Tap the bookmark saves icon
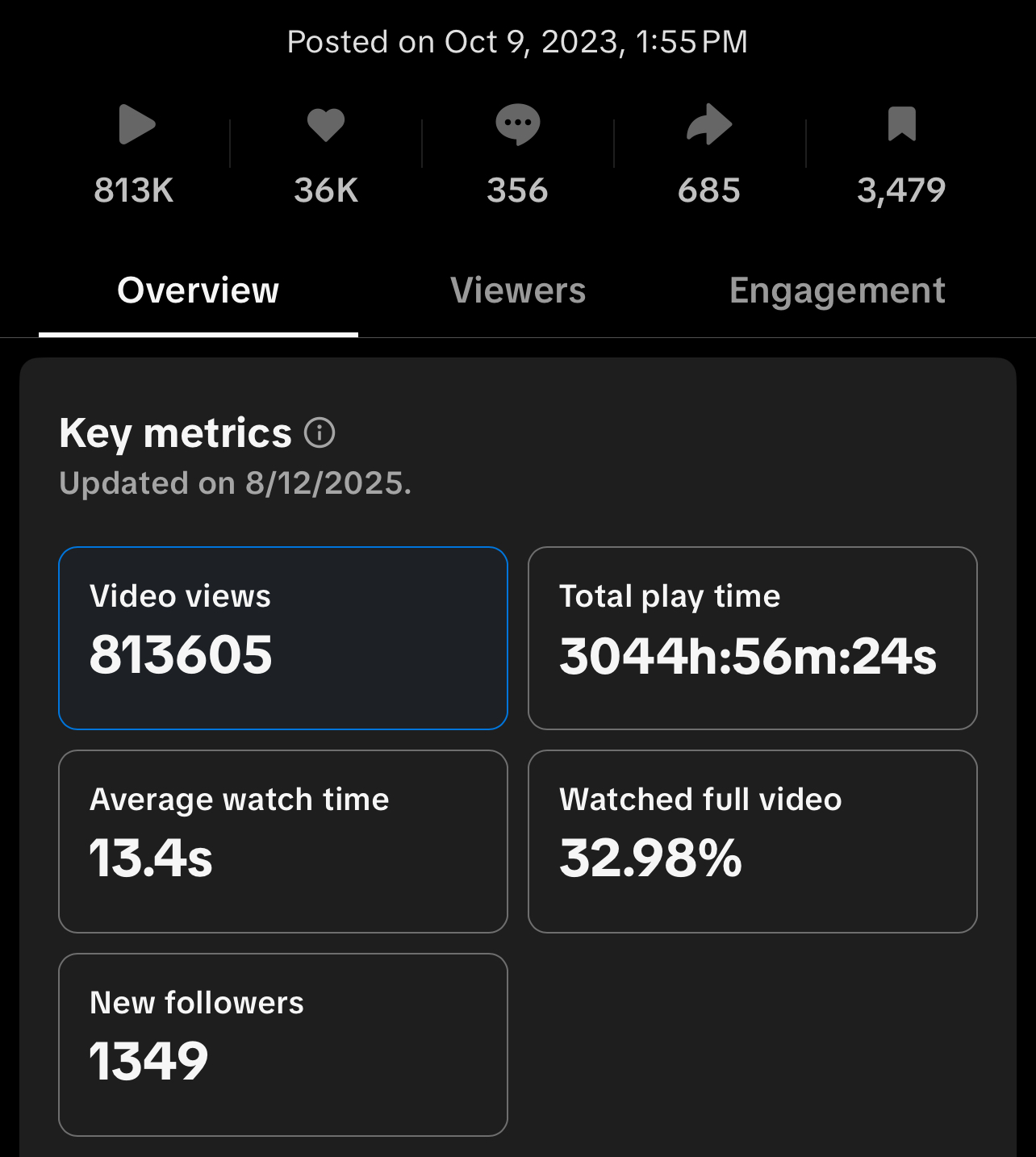This screenshot has width=1036, height=1157. (901, 124)
